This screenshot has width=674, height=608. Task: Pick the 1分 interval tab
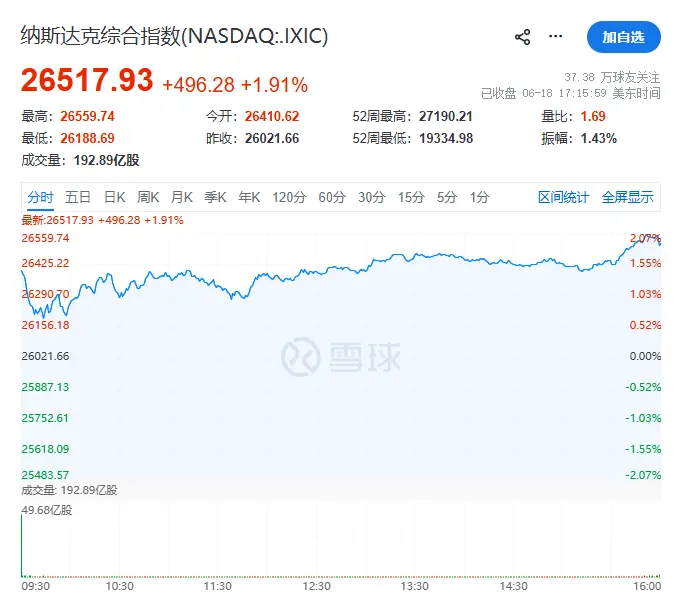click(480, 197)
